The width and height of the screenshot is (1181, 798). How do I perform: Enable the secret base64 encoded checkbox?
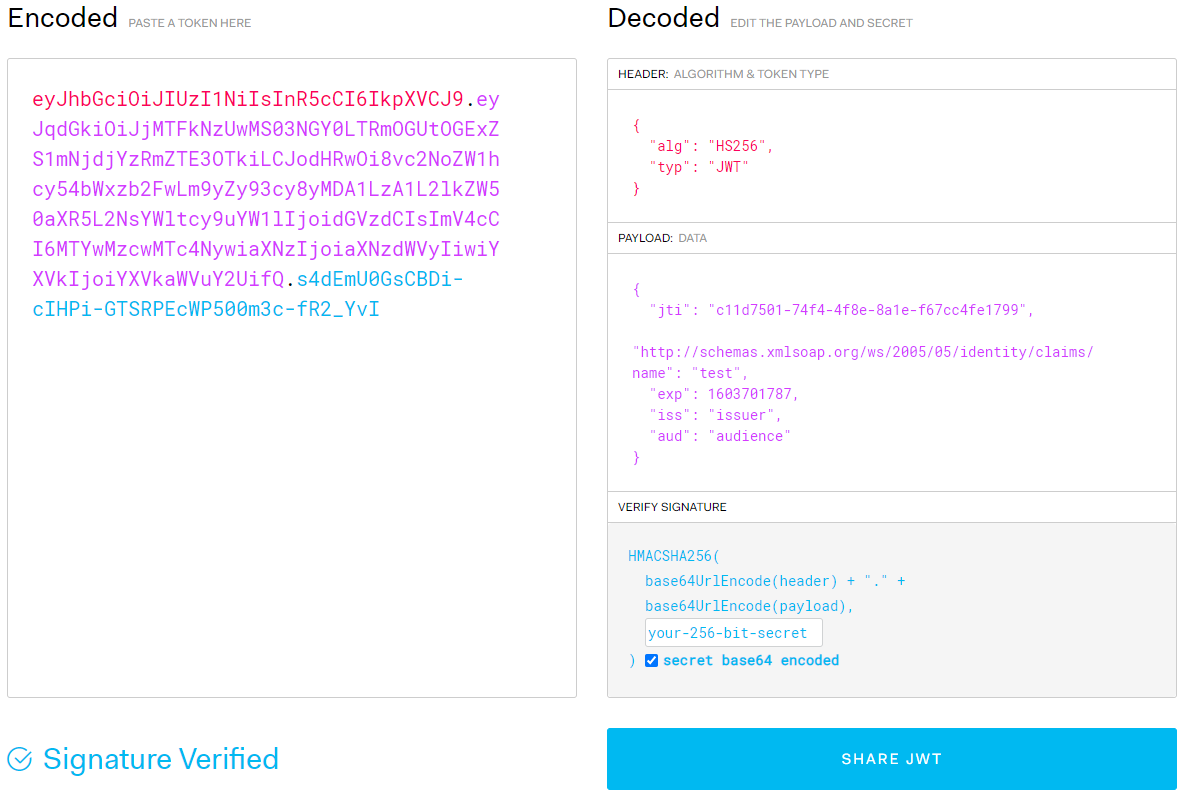pyautogui.click(x=652, y=660)
